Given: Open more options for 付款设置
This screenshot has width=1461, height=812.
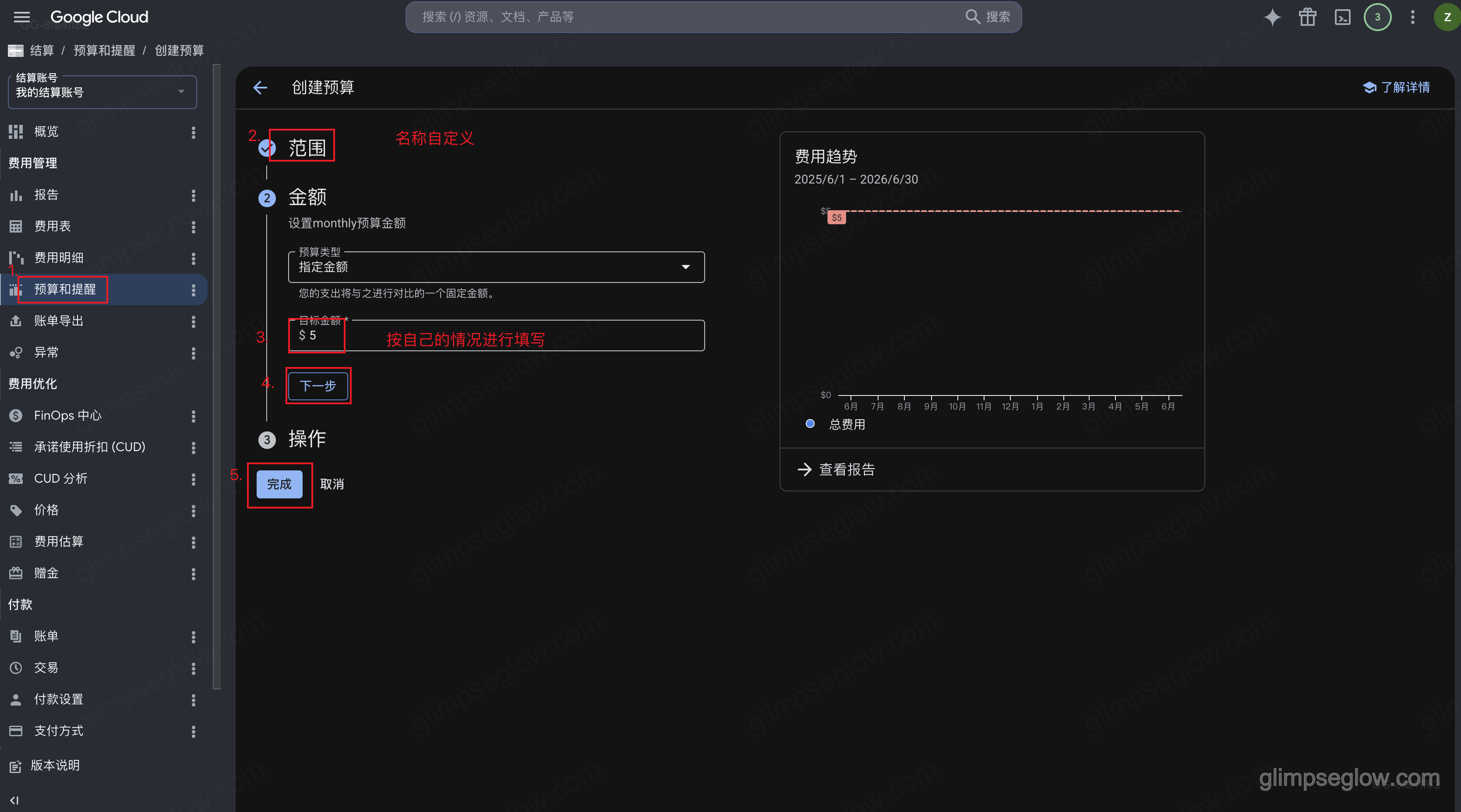Looking at the screenshot, I should [x=194, y=700].
